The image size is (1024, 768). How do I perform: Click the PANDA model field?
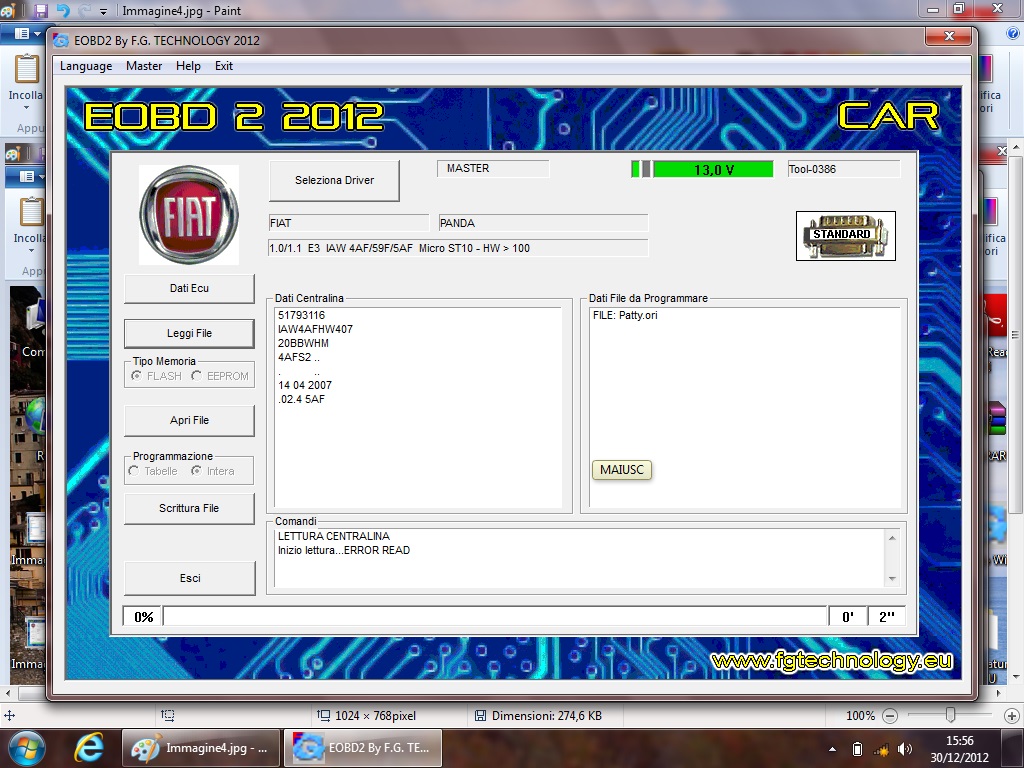pos(543,223)
